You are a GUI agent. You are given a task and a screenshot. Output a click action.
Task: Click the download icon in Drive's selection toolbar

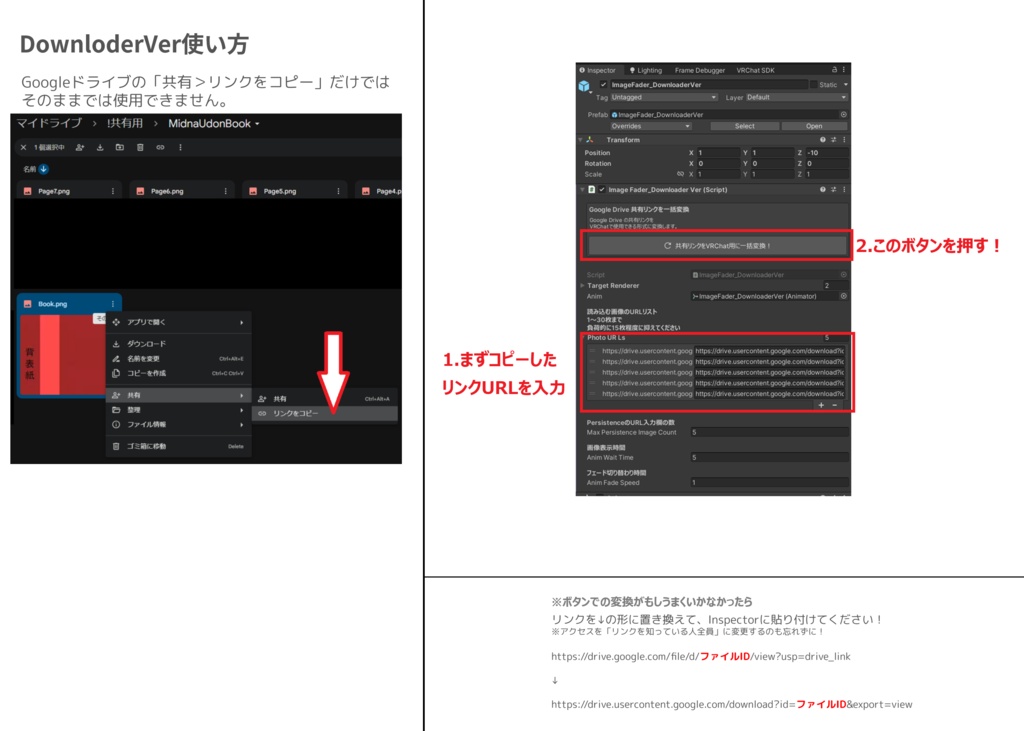[x=100, y=148]
